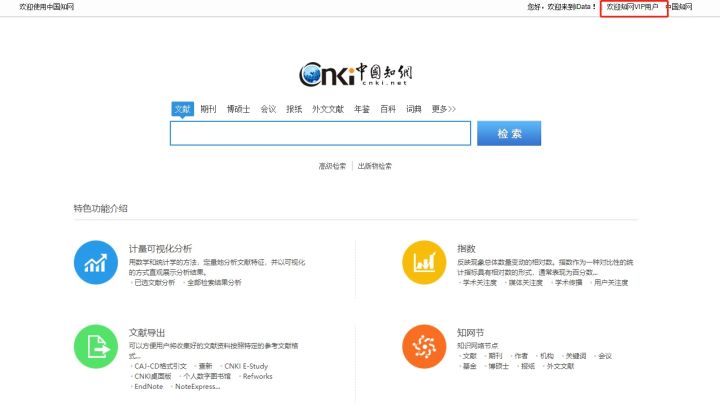Screen dimensions: 720x416
Task: Click the 机构 link under 知网节
Action: click(x=546, y=356)
